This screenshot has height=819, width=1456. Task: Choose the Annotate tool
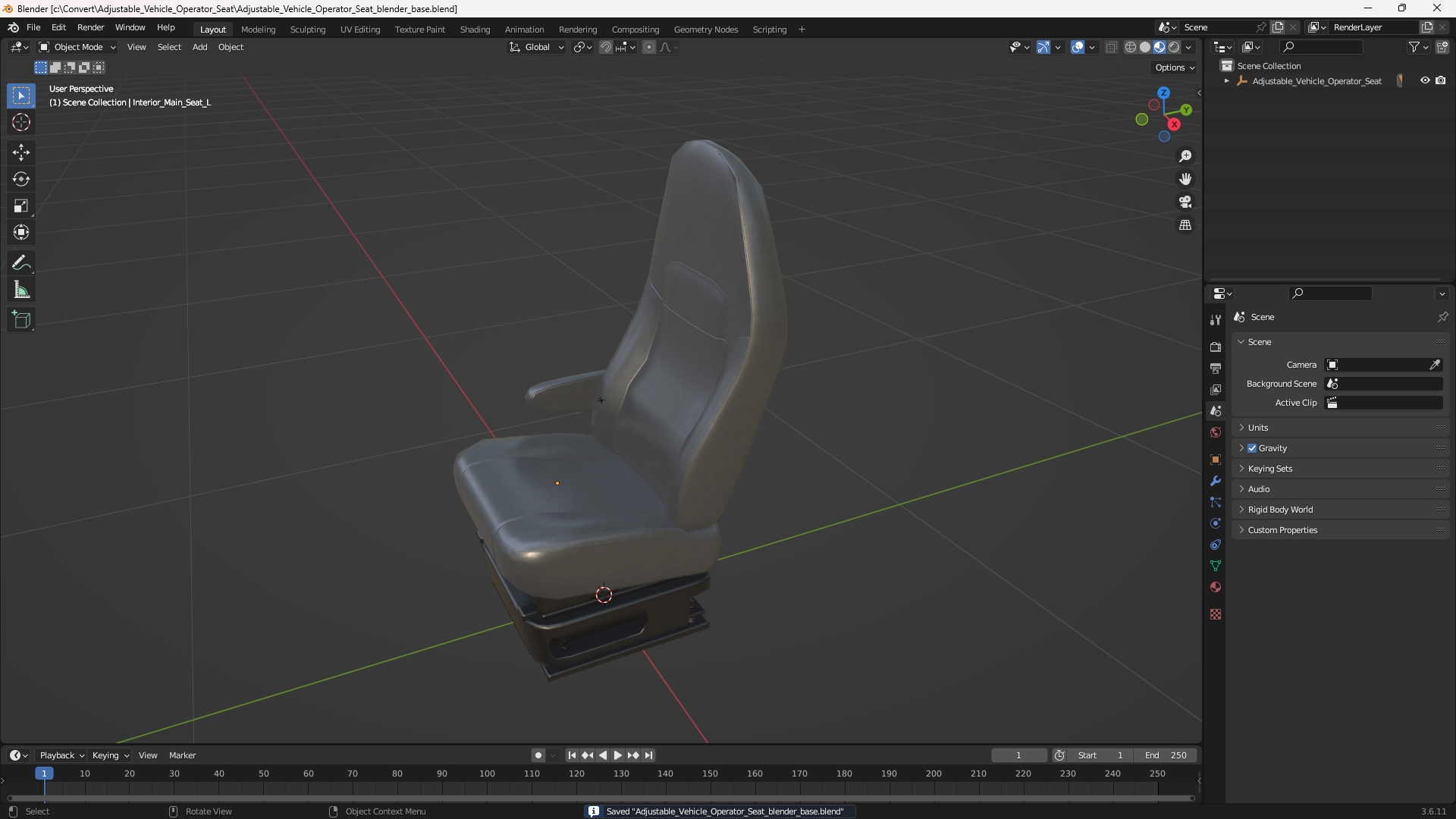coord(21,263)
